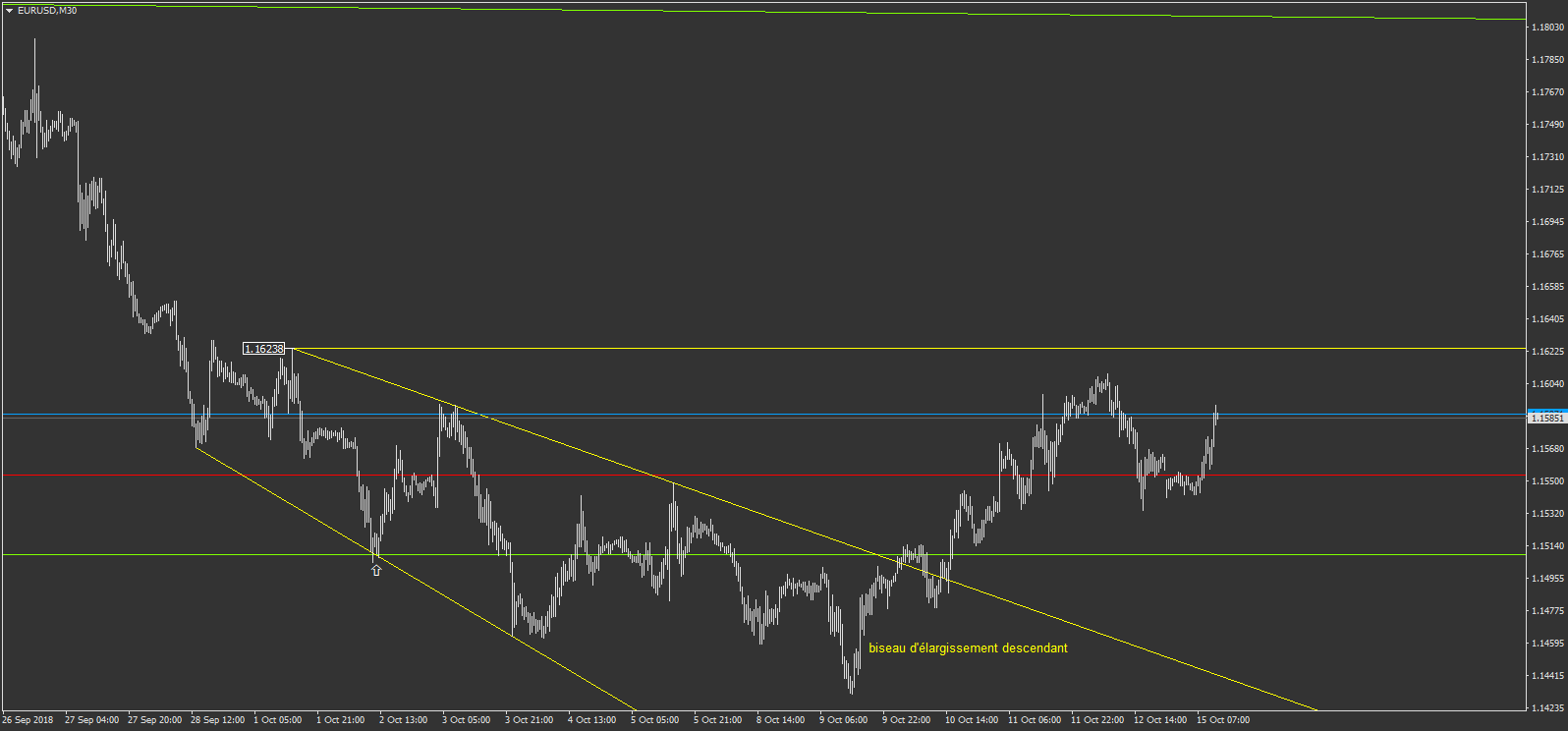Click price axis value 1.18030
The image size is (1568, 731).
point(1547,28)
